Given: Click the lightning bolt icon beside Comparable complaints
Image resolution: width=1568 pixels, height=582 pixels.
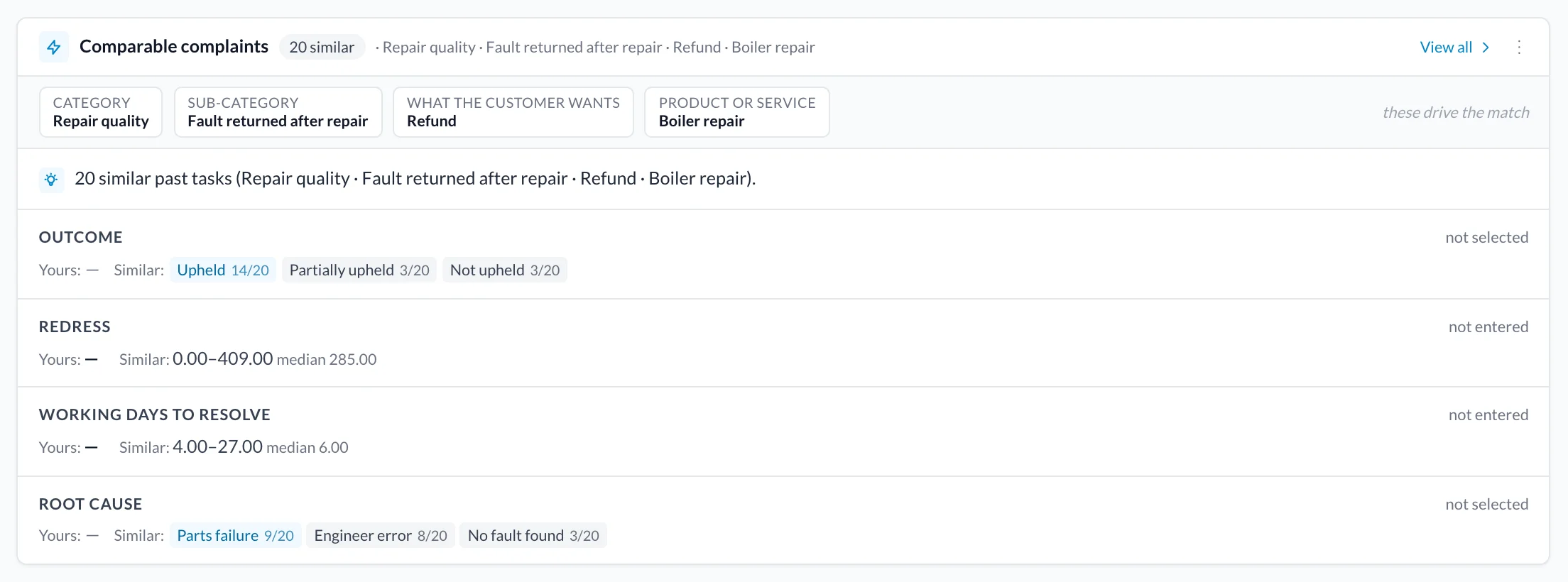Looking at the screenshot, I should tap(54, 47).
